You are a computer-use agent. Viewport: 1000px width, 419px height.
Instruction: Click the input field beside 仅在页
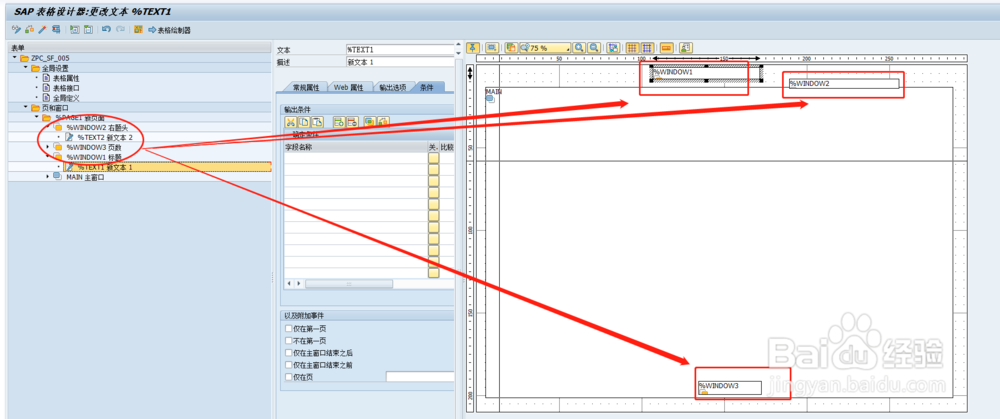pyautogui.click(x=420, y=377)
